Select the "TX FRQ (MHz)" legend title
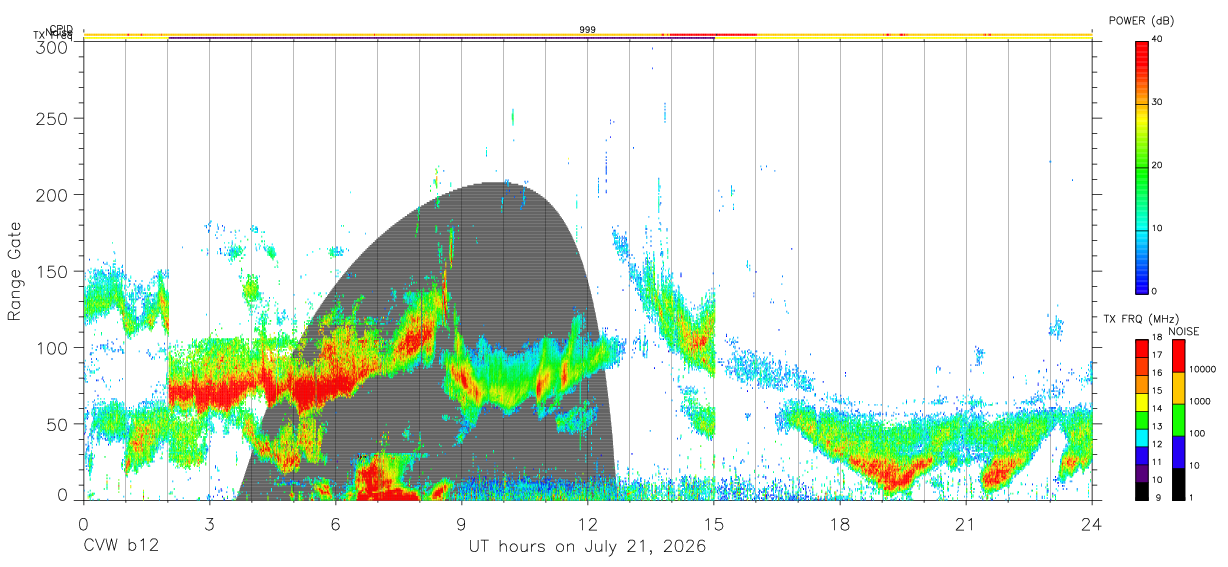 click(x=1141, y=318)
